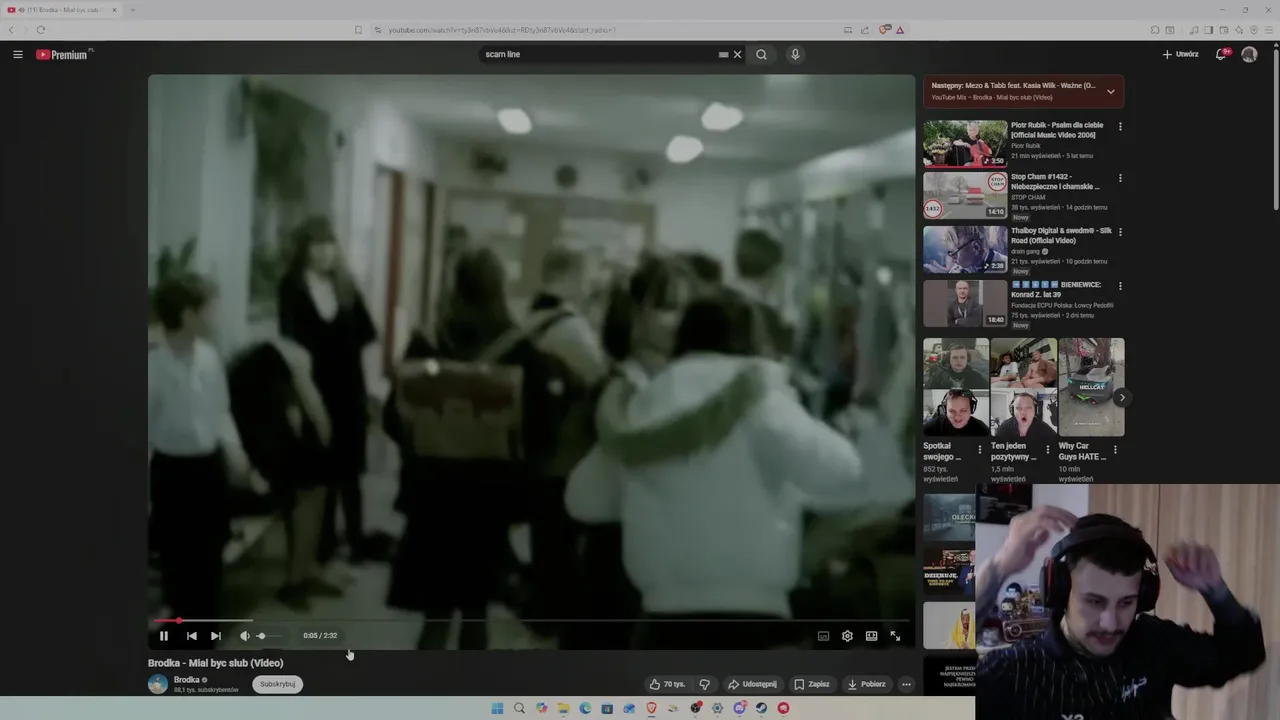
Task: Like the video (70 tys.)
Action: tap(667, 684)
